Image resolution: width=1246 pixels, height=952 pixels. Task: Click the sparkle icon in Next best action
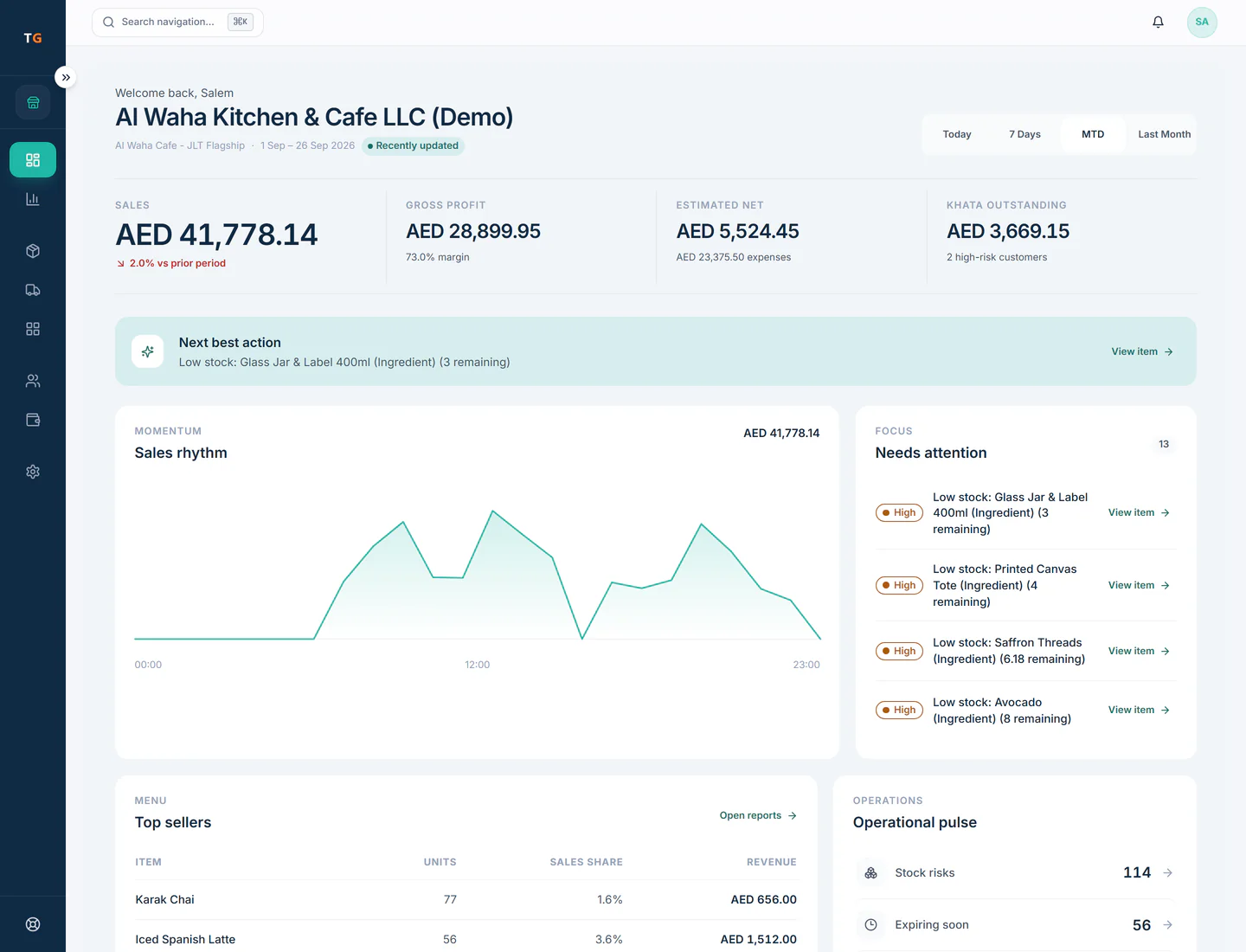[x=148, y=351]
